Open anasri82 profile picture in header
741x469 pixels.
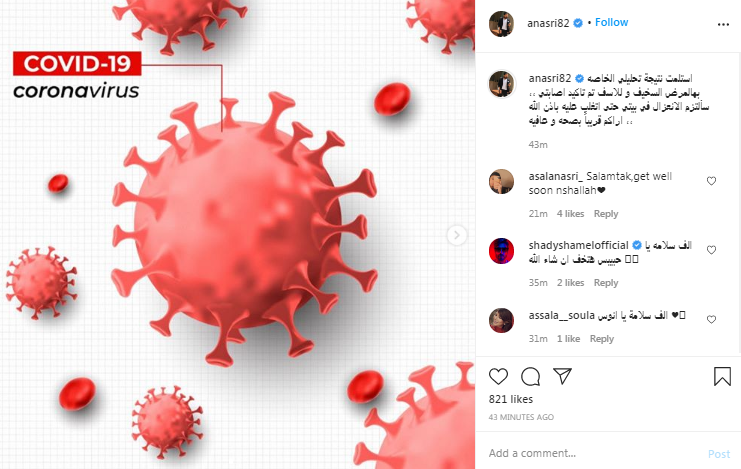click(501, 24)
